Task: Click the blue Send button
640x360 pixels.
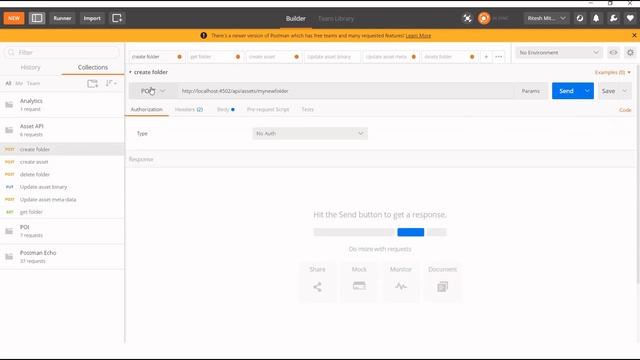Action: click(566, 91)
